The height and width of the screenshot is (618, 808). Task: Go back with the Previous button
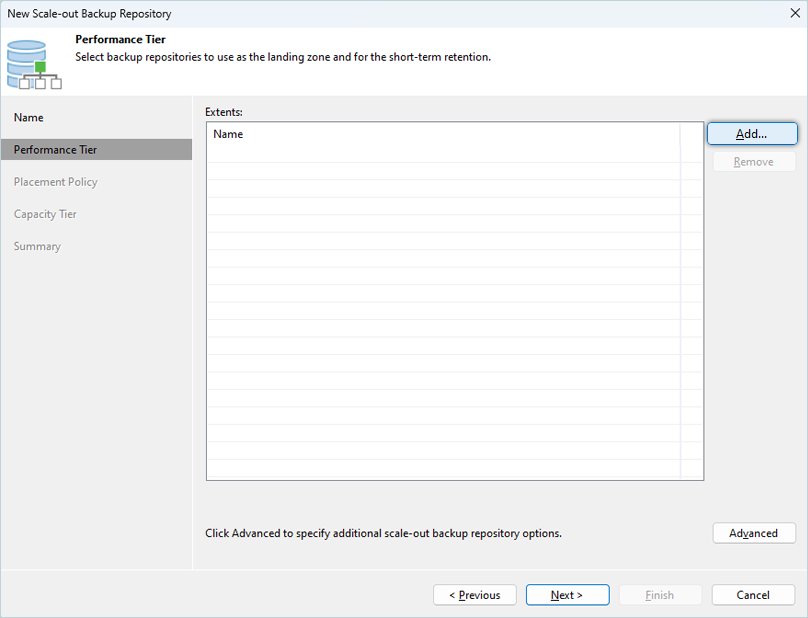[474, 595]
